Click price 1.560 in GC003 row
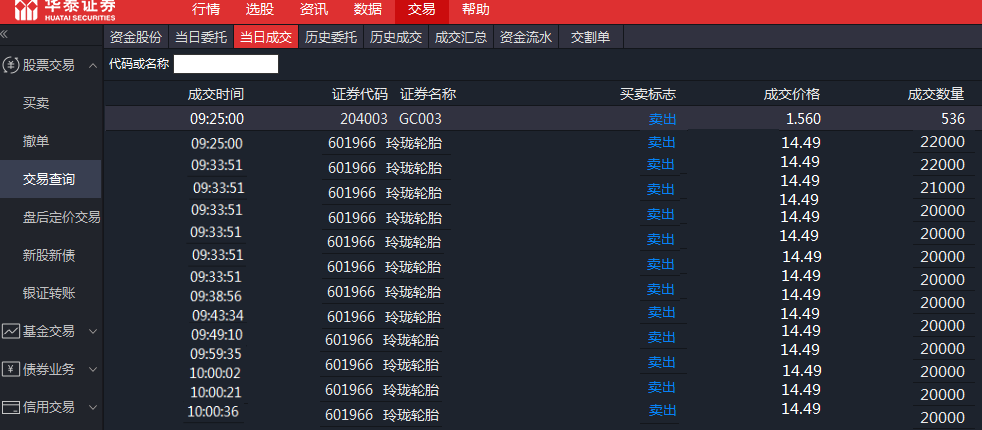The height and width of the screenshot is (430, 982). [x=804, y=119]
